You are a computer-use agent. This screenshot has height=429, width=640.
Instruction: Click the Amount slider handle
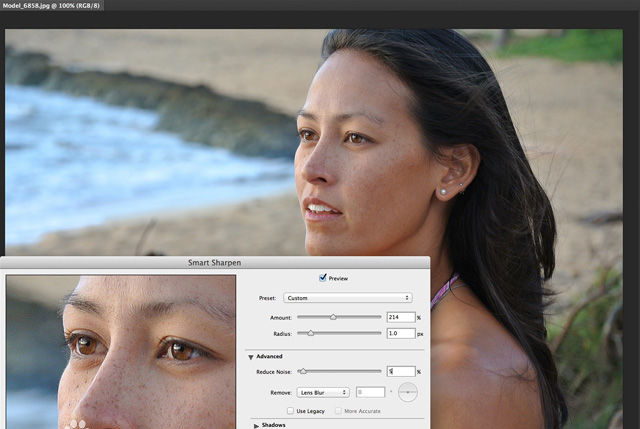click(x=333, y=317)
